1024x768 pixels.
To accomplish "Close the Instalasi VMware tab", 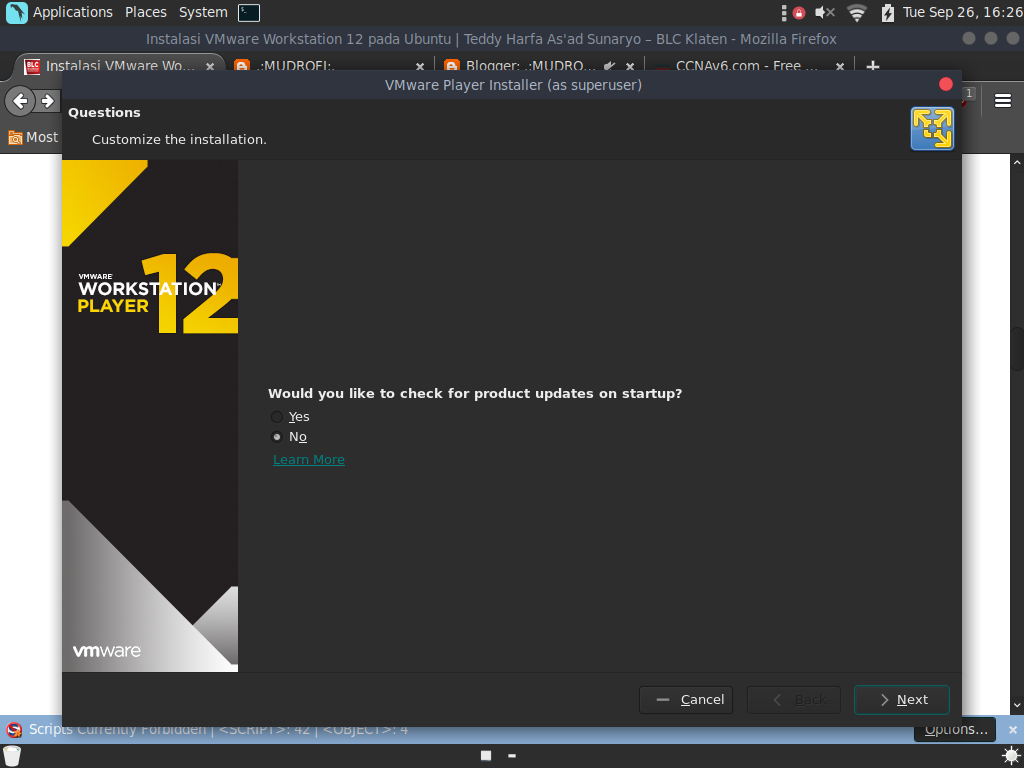I will [210, 66].
